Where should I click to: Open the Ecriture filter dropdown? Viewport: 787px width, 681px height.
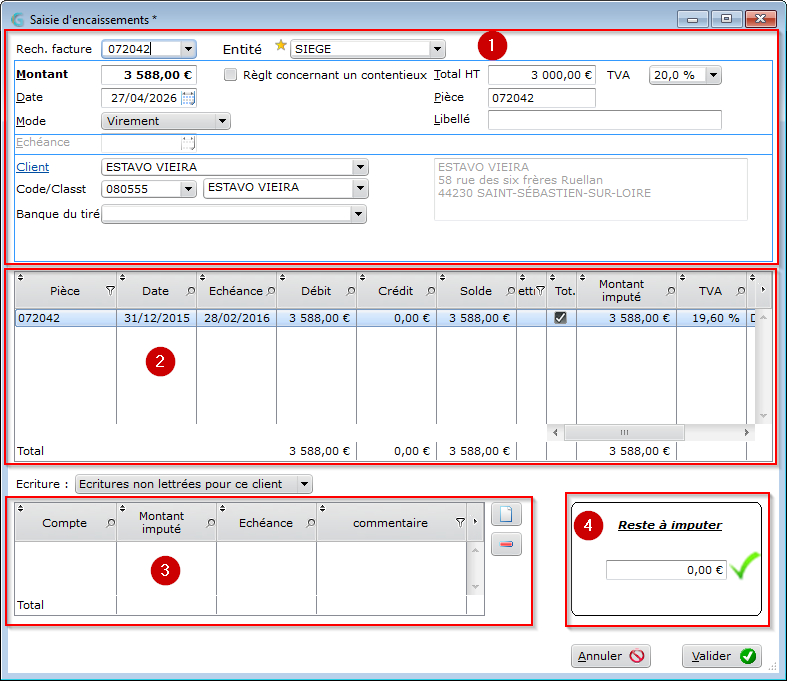tap(304, 484)
